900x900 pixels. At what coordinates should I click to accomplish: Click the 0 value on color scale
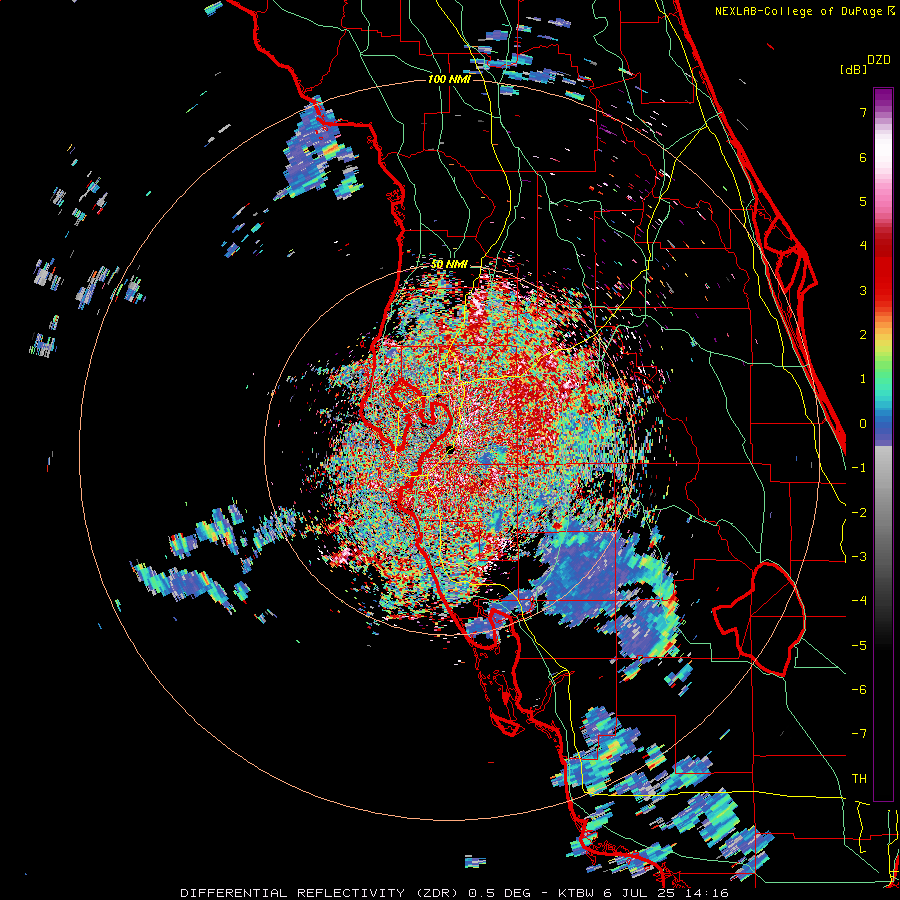tap(863, 424)
